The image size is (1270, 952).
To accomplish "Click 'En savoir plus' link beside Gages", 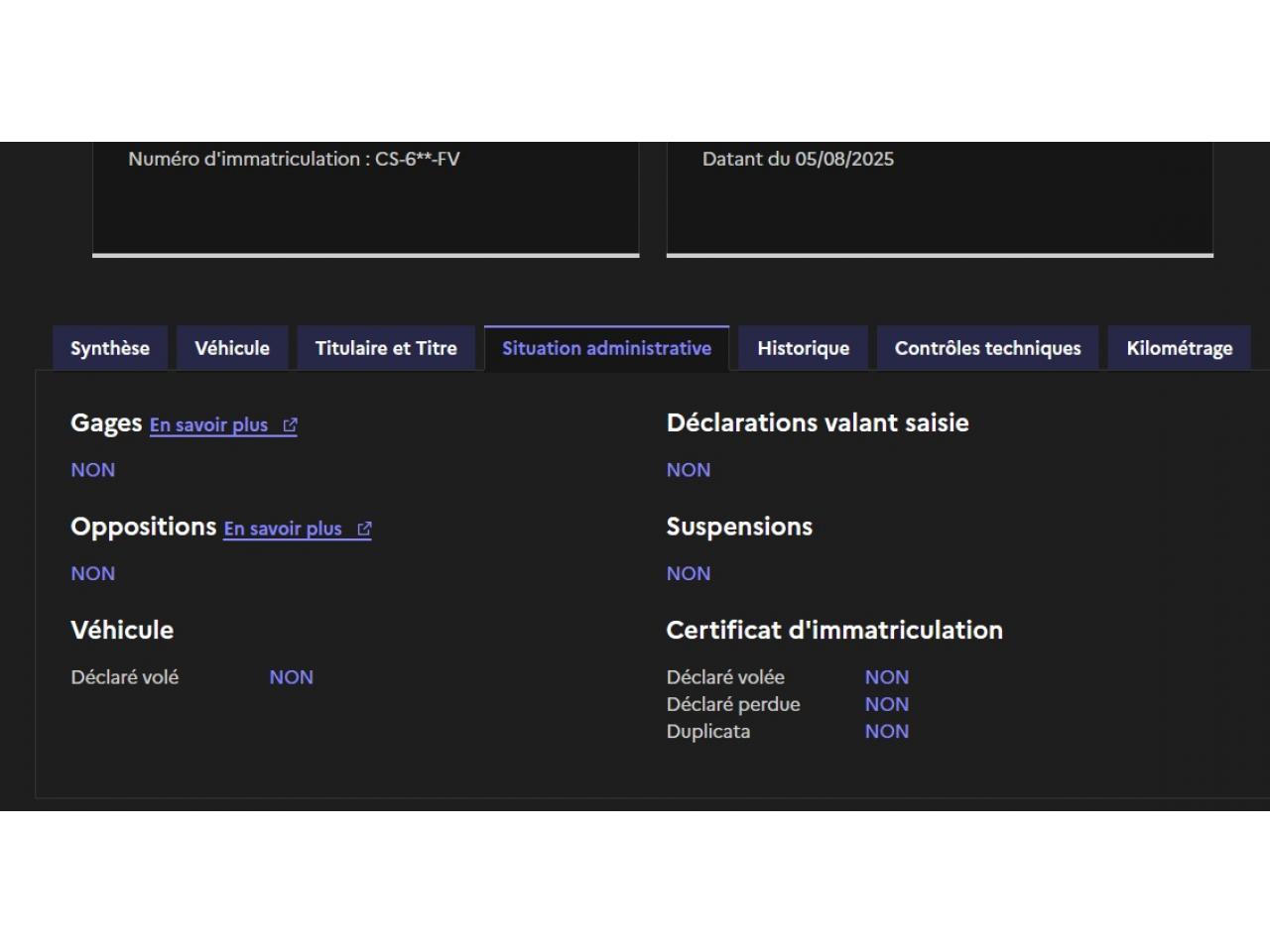I will pos(209,425).
